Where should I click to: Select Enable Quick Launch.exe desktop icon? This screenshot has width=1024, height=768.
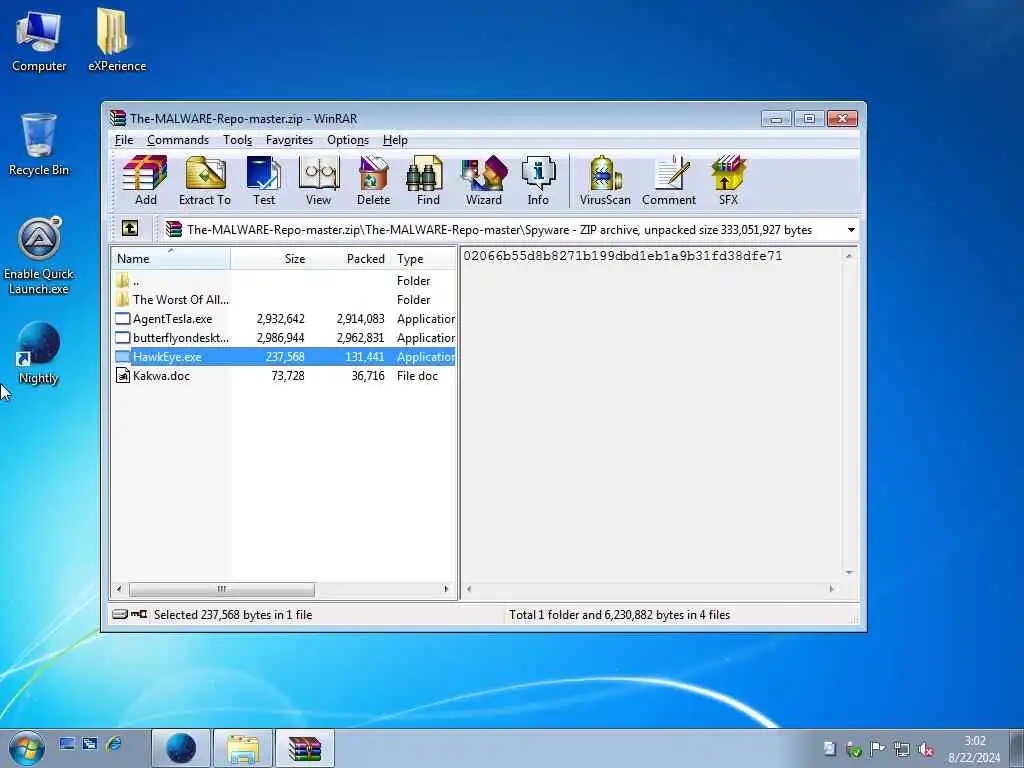pyautogui.click(x=39, y=256)
